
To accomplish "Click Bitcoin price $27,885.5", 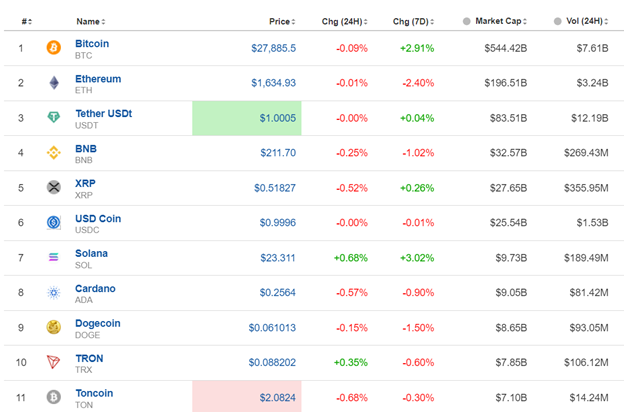I will pyautogui.click(x=273, y=48).
